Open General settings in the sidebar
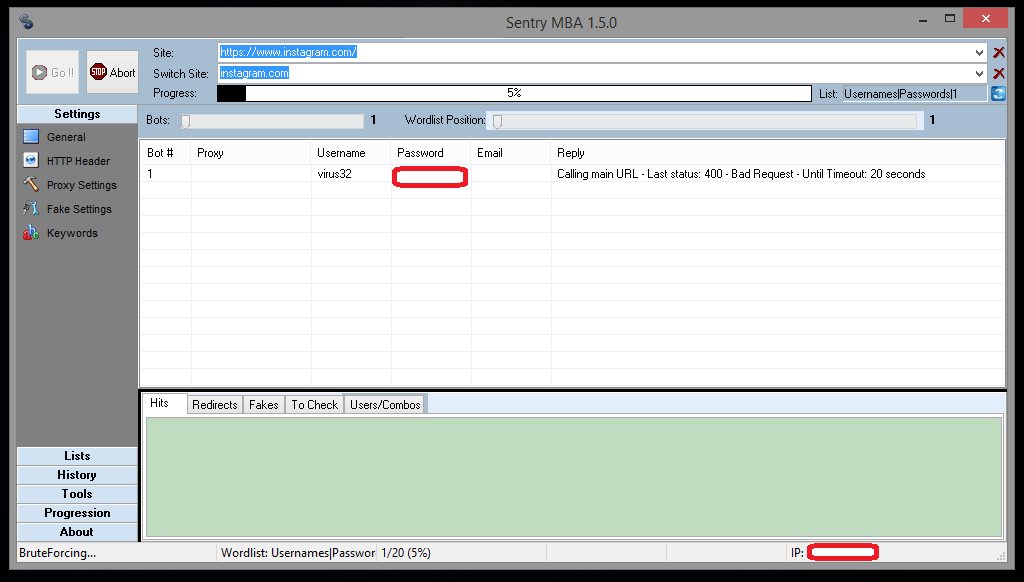Screen dimensions: 1024x582 point(66,137)
